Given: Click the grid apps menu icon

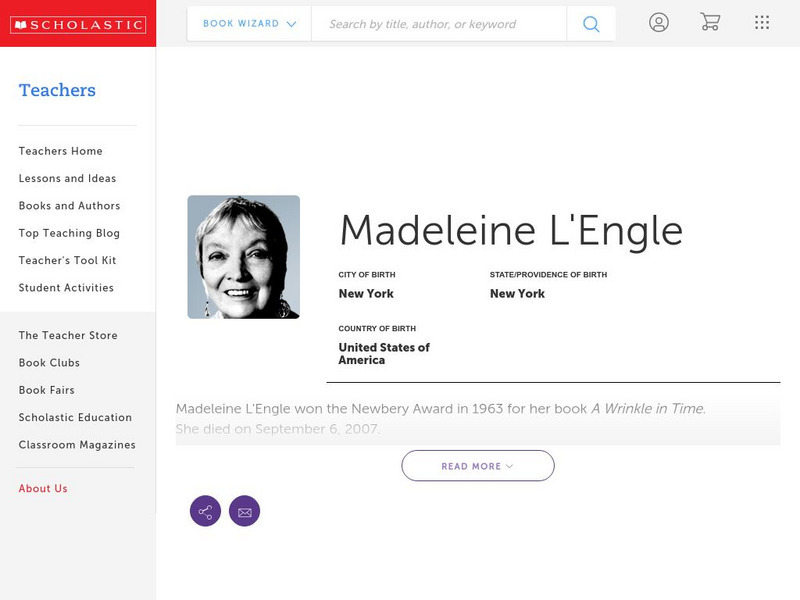Looking at the screenshot, I should pos(762,22).
